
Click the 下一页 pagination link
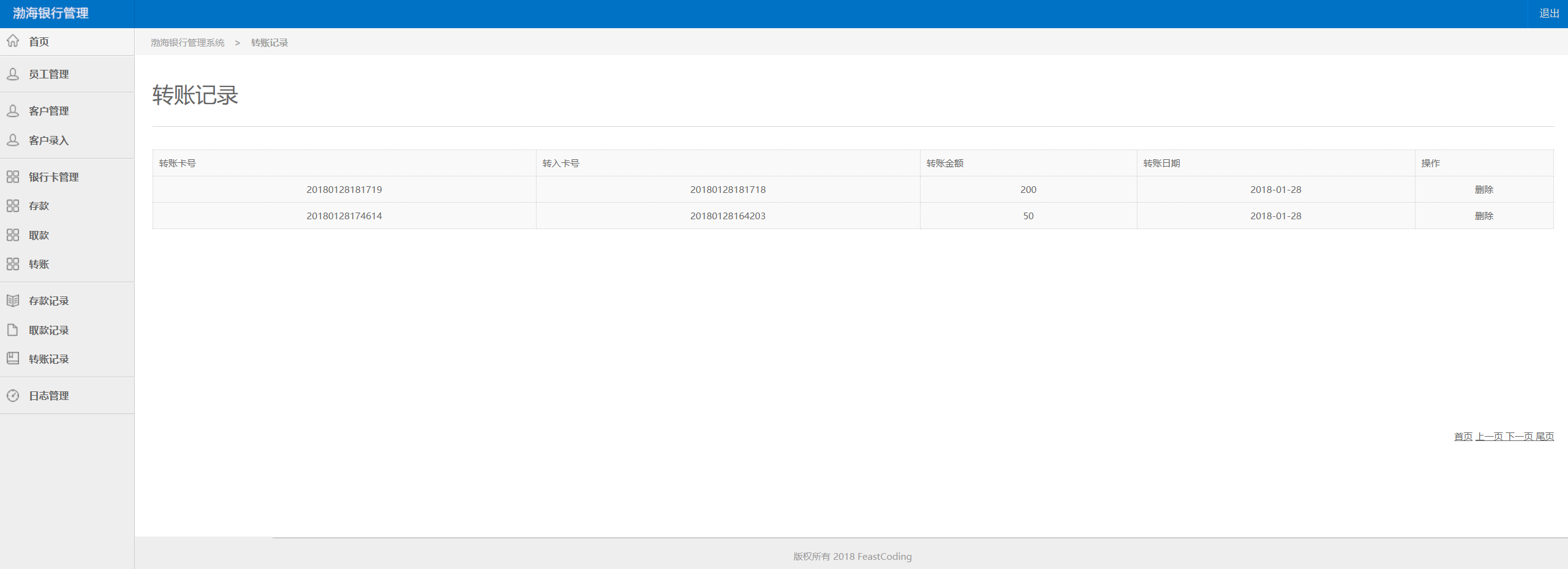tap(1520, 437)
